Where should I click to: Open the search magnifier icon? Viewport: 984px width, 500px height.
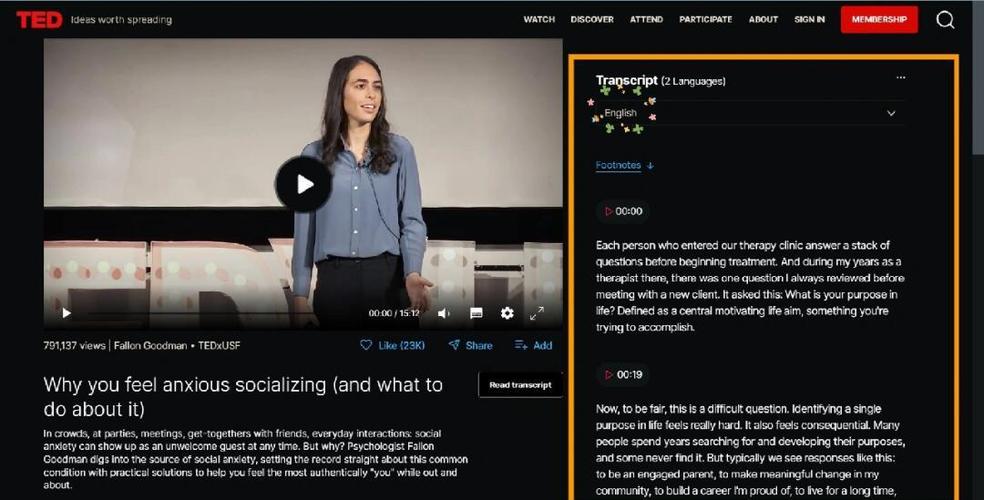tap(945, 19)
